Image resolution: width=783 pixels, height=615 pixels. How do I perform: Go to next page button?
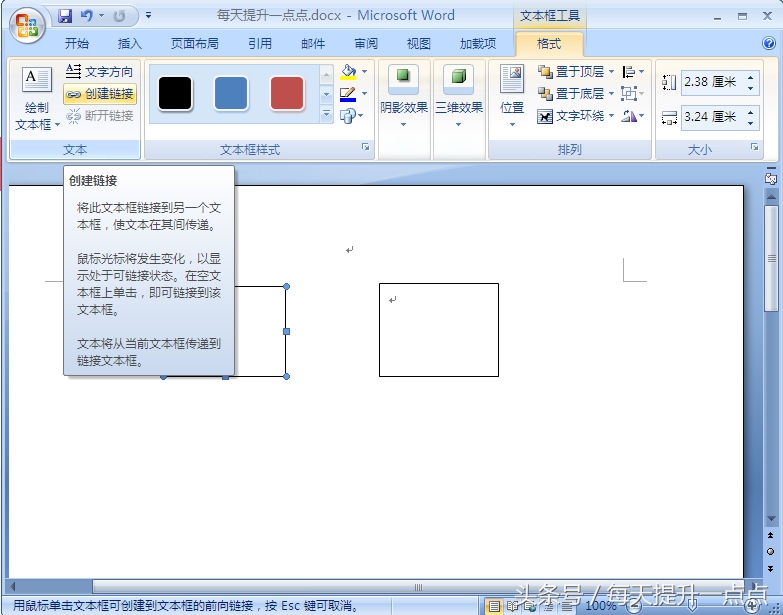[x=771, y=569]
